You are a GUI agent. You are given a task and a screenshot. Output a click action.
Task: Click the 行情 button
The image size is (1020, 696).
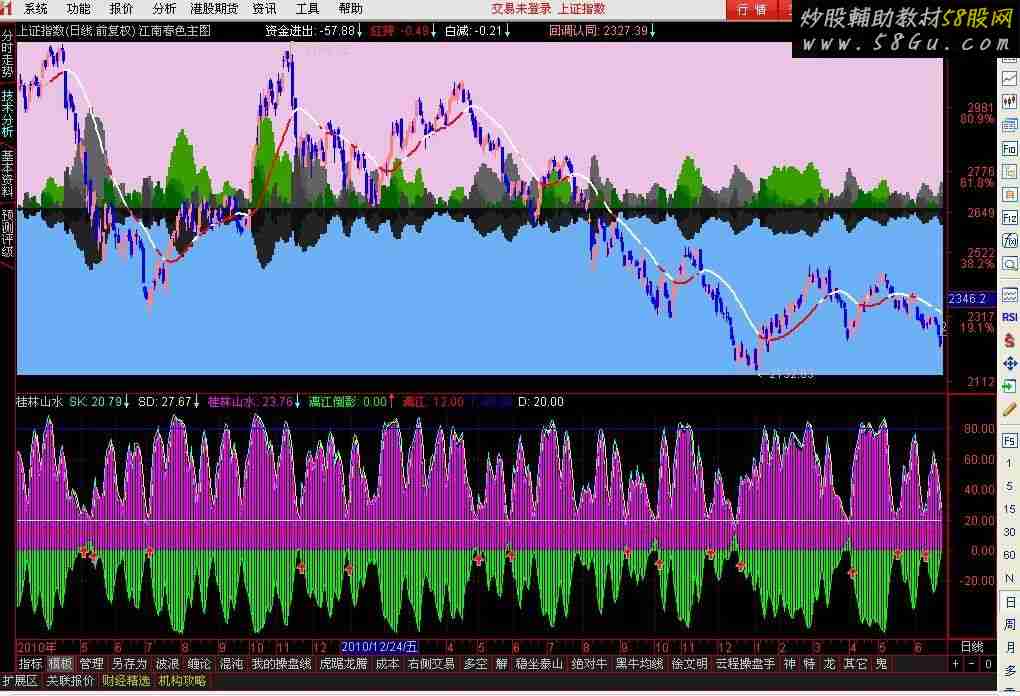click(x=752, y=9)
